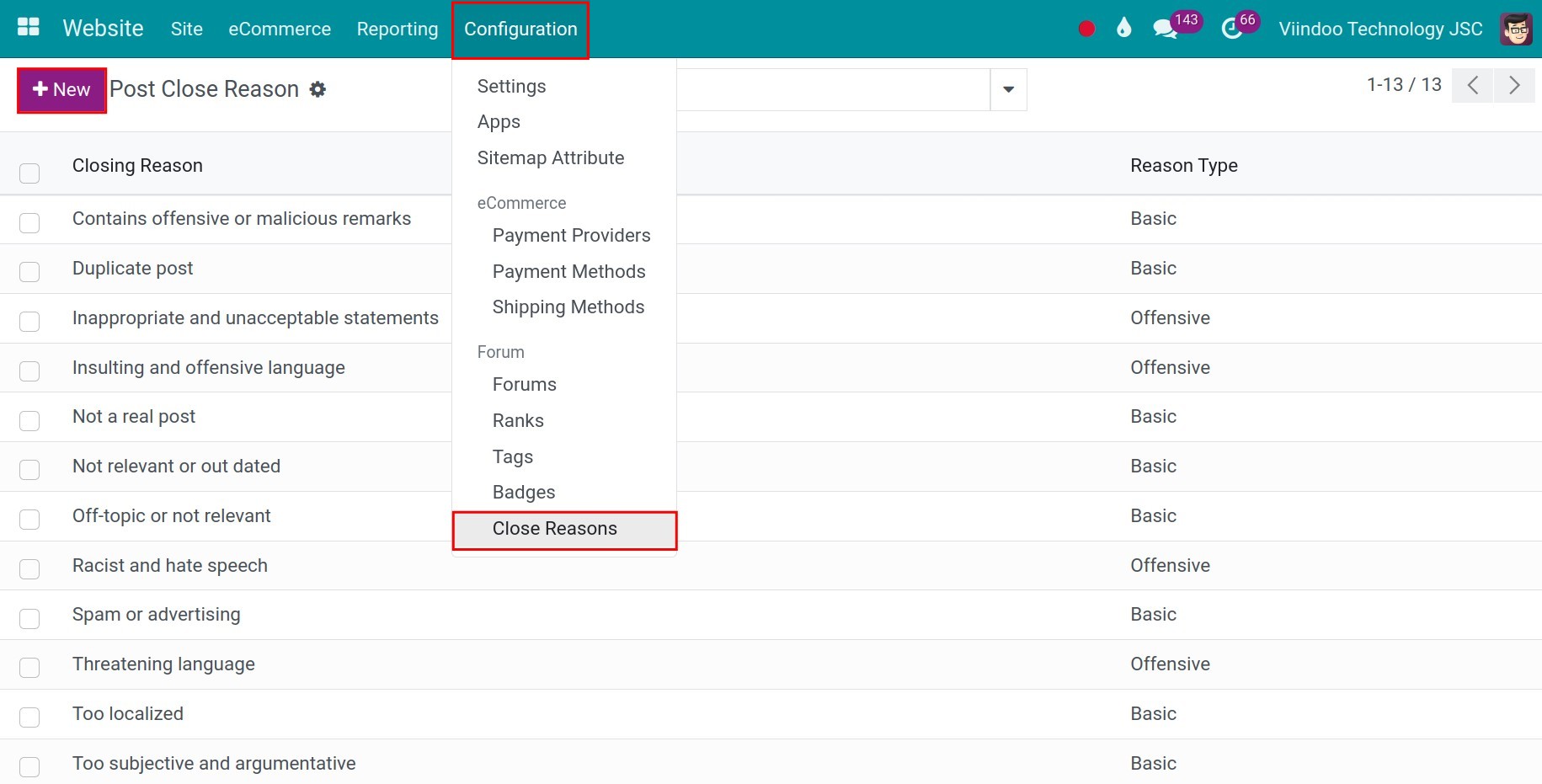The image size is (1542, 784).
Task: Open the apps grid home menu icon
Action: 29,28
